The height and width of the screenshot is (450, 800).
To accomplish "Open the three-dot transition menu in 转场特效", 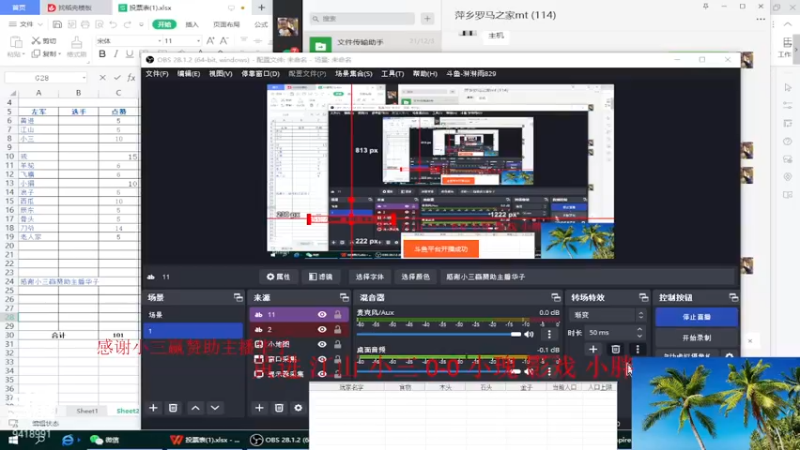I will coord(637,349).
